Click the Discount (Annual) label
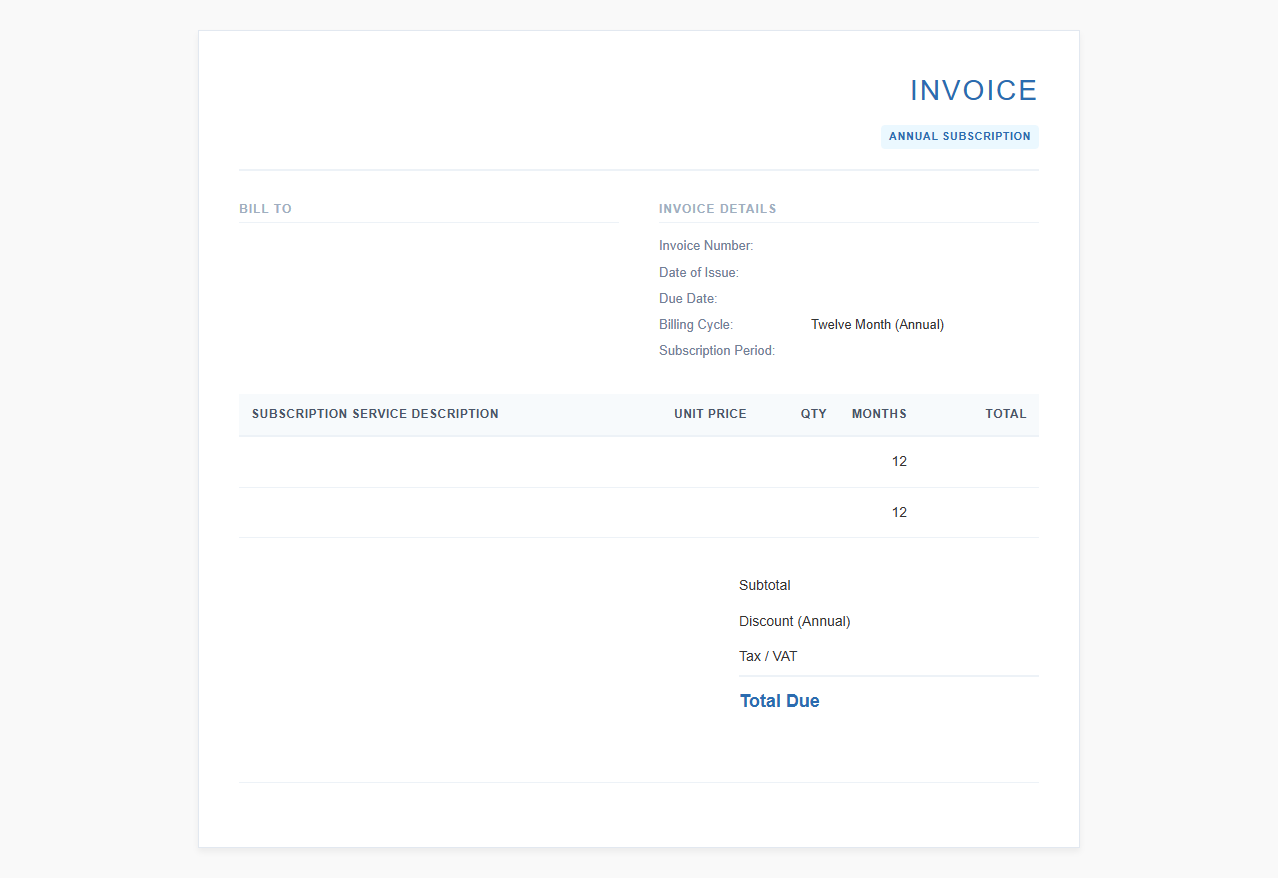 click(x=795, y=621)
